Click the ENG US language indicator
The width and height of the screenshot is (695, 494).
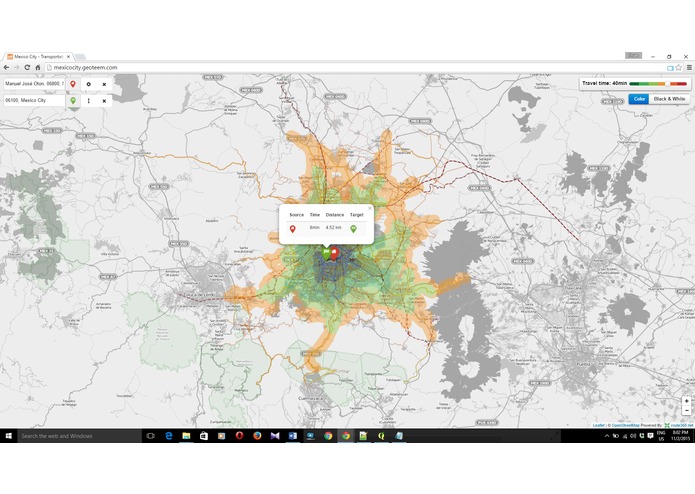(x=661, y=436)
